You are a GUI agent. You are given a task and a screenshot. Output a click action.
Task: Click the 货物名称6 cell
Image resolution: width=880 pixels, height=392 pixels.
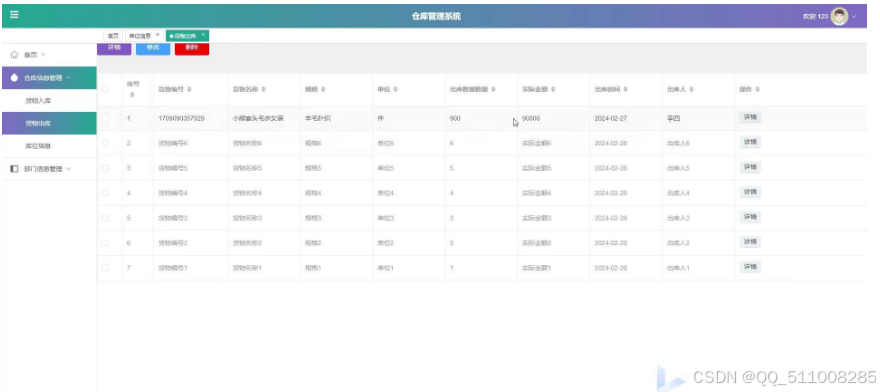click(x=248, y=143)
